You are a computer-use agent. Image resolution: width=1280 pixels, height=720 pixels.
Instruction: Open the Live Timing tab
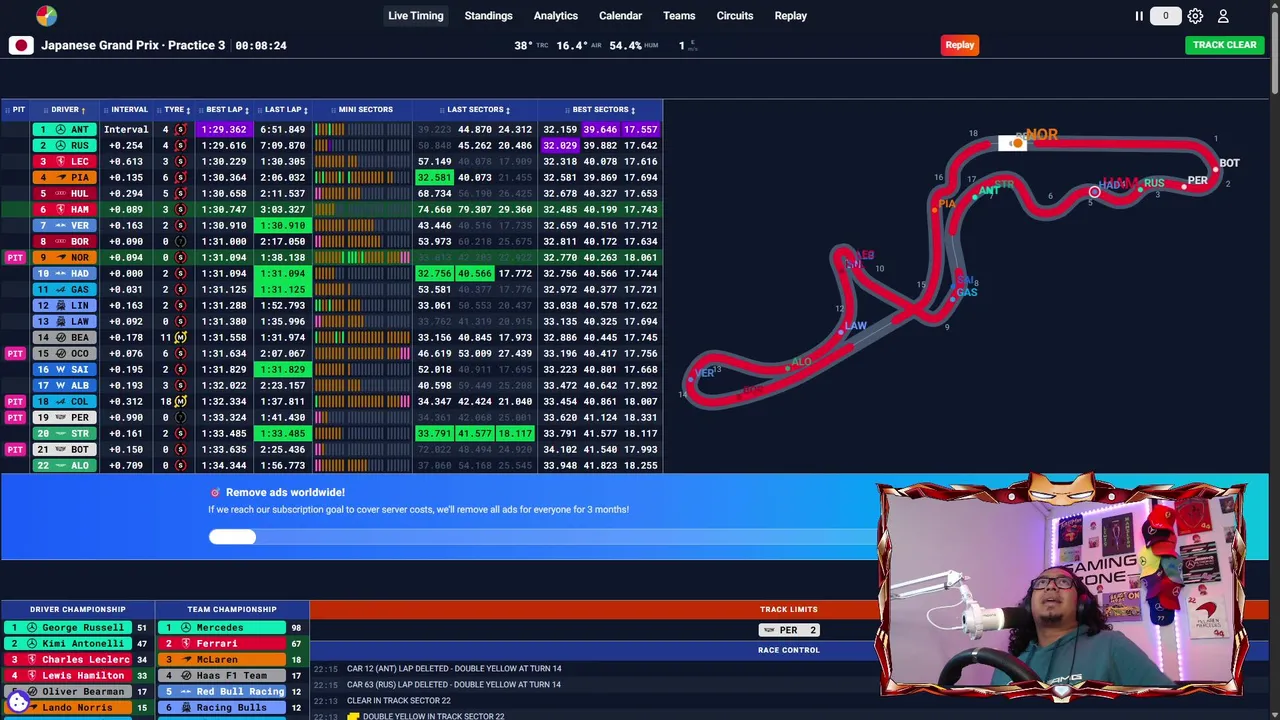(x=415, y=16)
